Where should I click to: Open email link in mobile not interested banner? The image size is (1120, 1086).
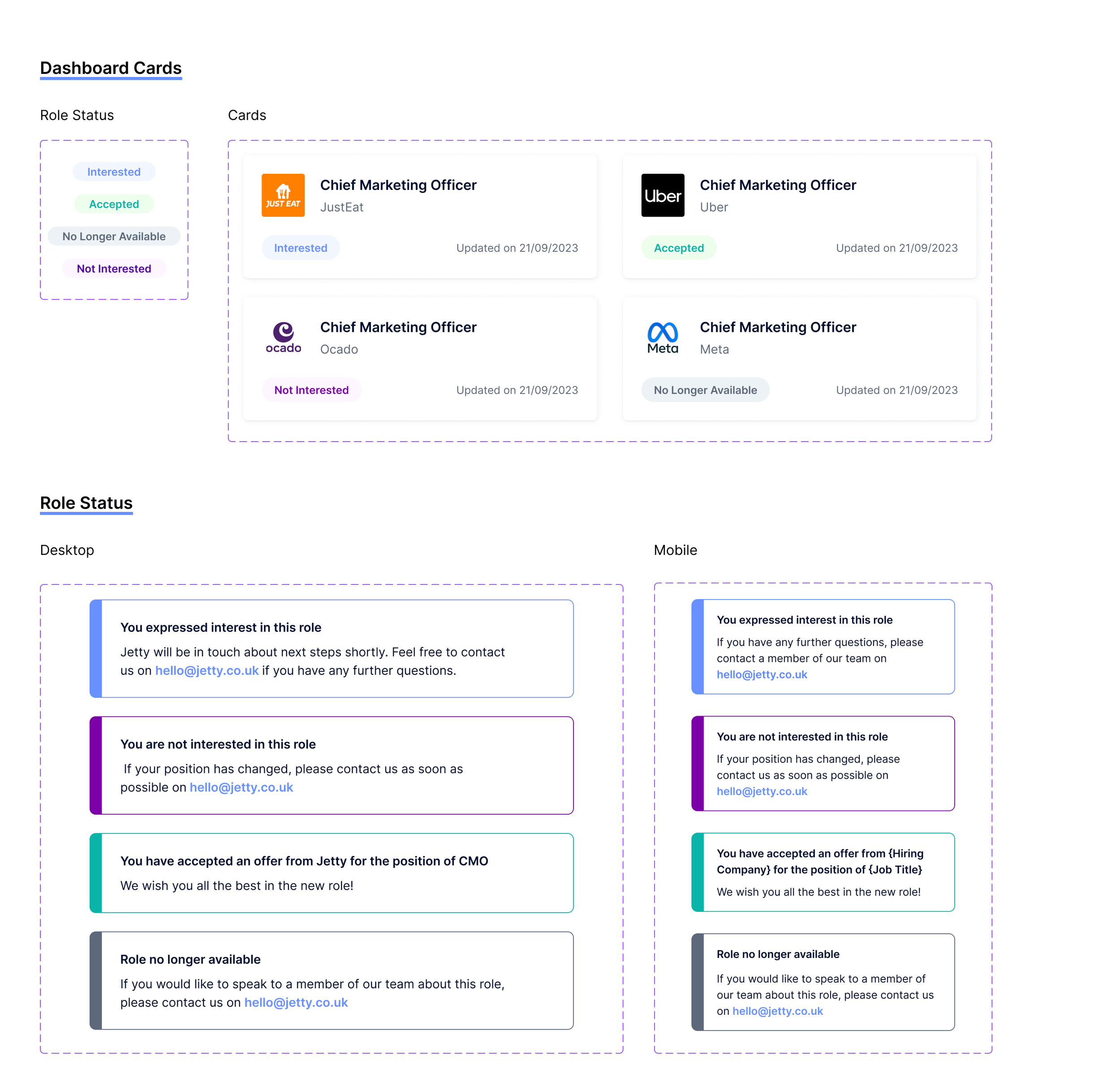tap(762, 791)
